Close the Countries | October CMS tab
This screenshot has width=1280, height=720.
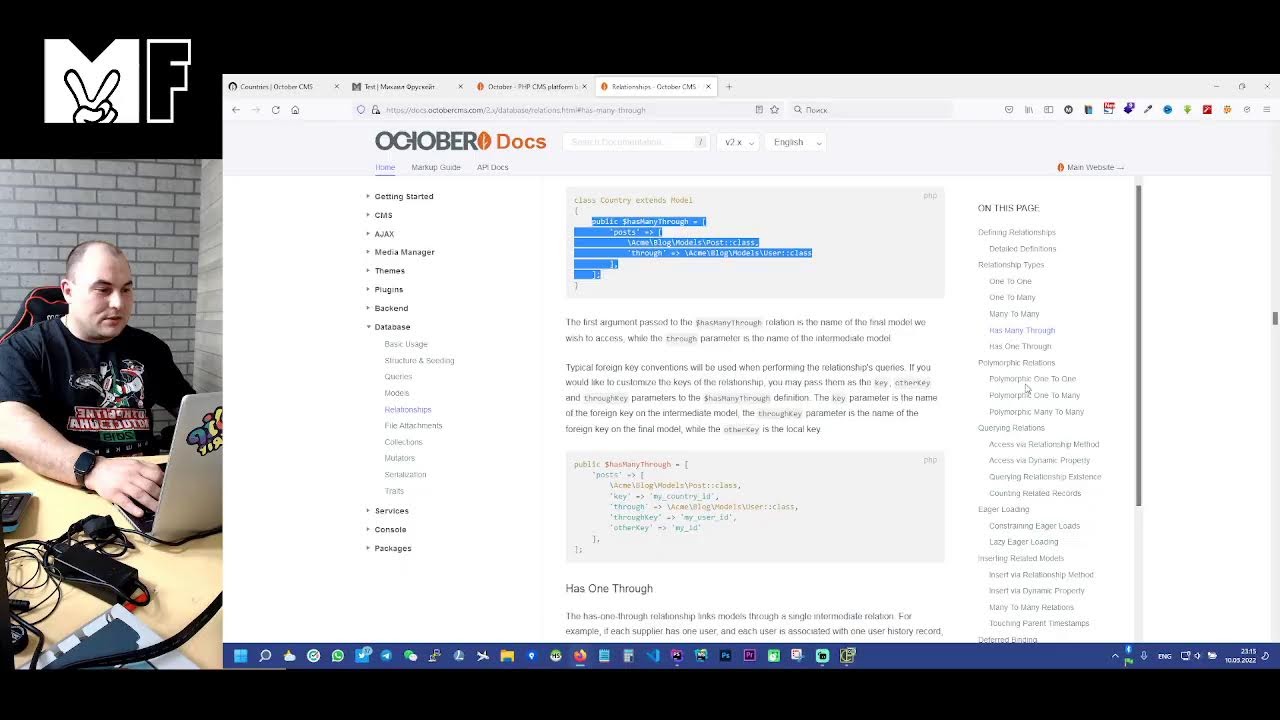tap(336, 87)
